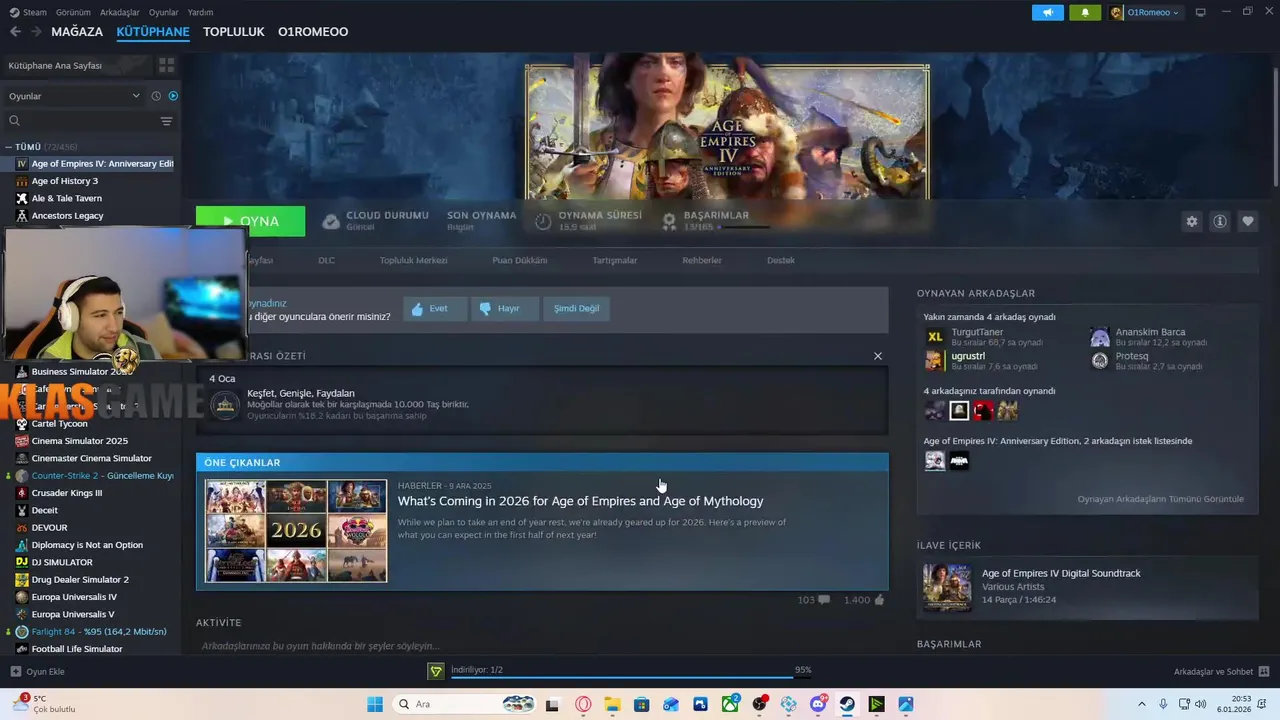The width and height of the screenshot is (1280, 720).
Task: Open Arkadaşlar ve Sohbet panel
Action: (1221, 671)
